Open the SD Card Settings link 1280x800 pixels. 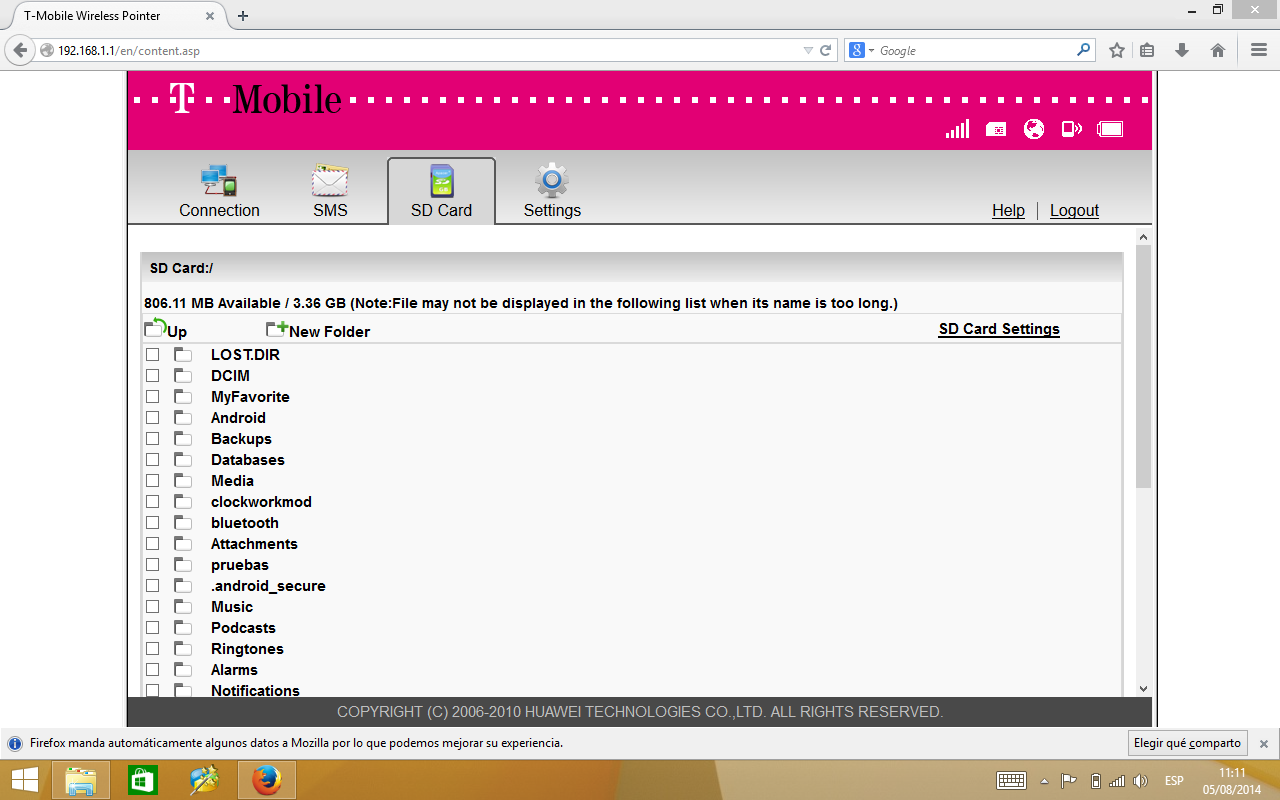[998, 329]
